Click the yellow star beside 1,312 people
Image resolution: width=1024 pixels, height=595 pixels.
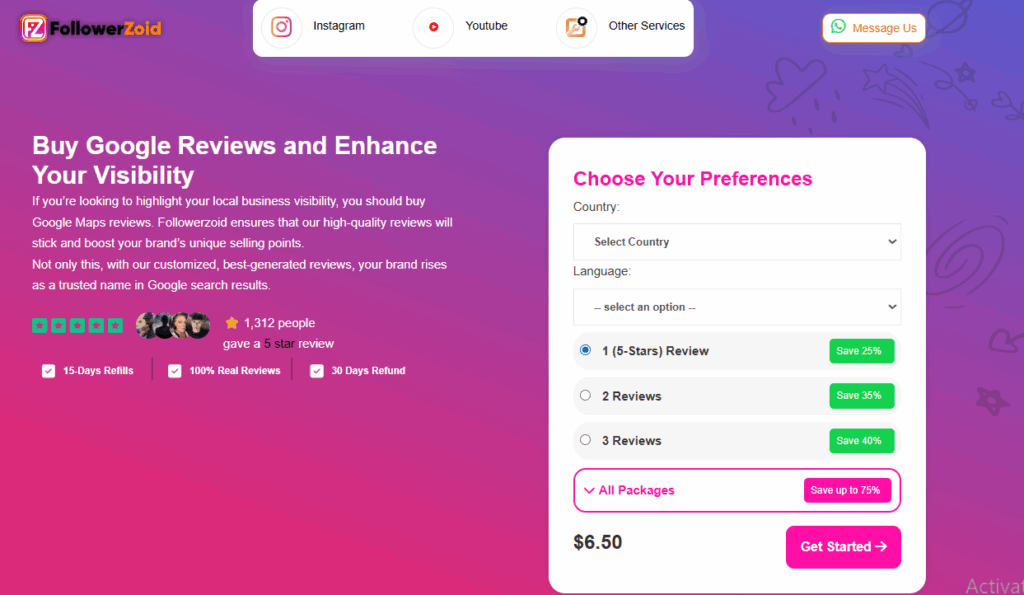(x=232, y=322)
